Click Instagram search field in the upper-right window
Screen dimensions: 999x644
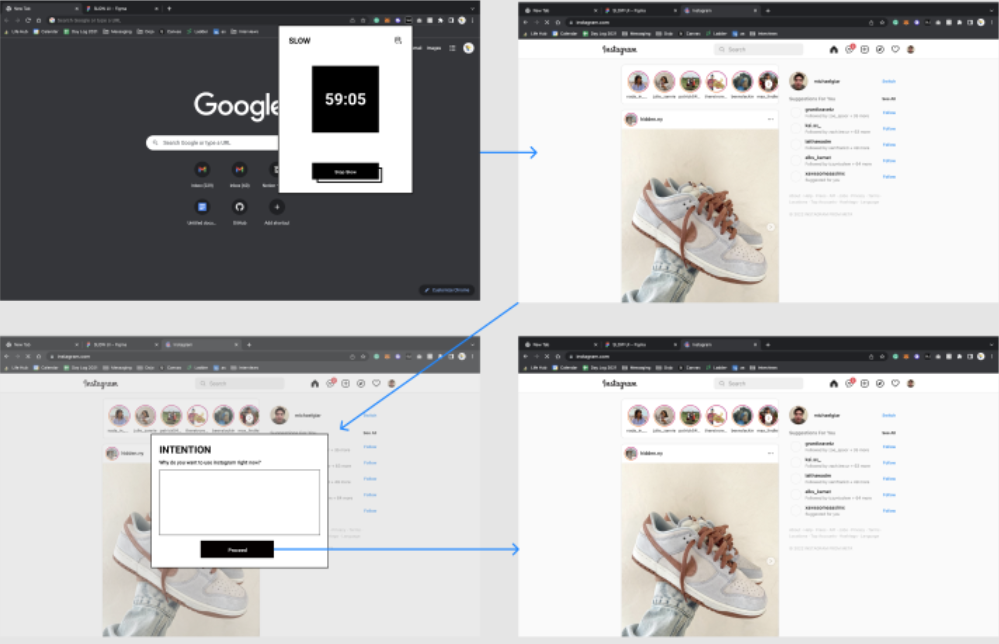(x=758, y=49)
